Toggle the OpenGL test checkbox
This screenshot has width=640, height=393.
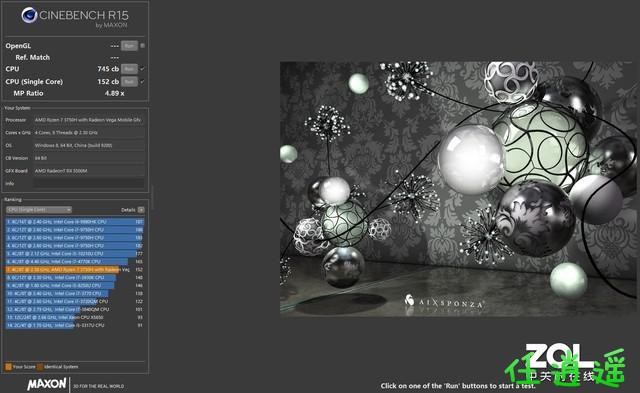coord(142,46)
